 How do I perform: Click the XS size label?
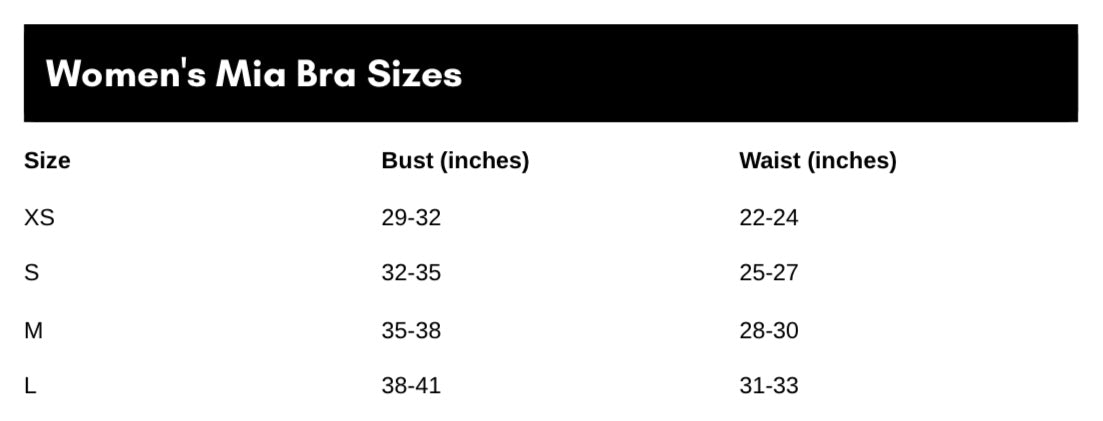coord(39,217)
